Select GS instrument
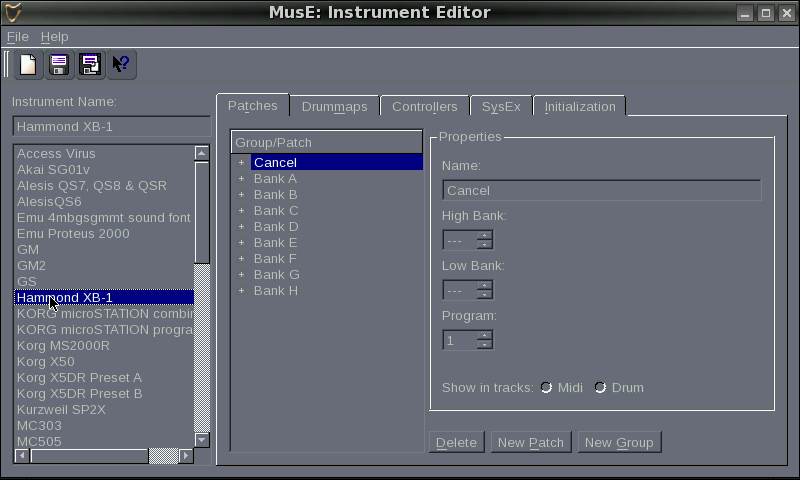This screenshot has height=480, width=800. coord(104,282)
